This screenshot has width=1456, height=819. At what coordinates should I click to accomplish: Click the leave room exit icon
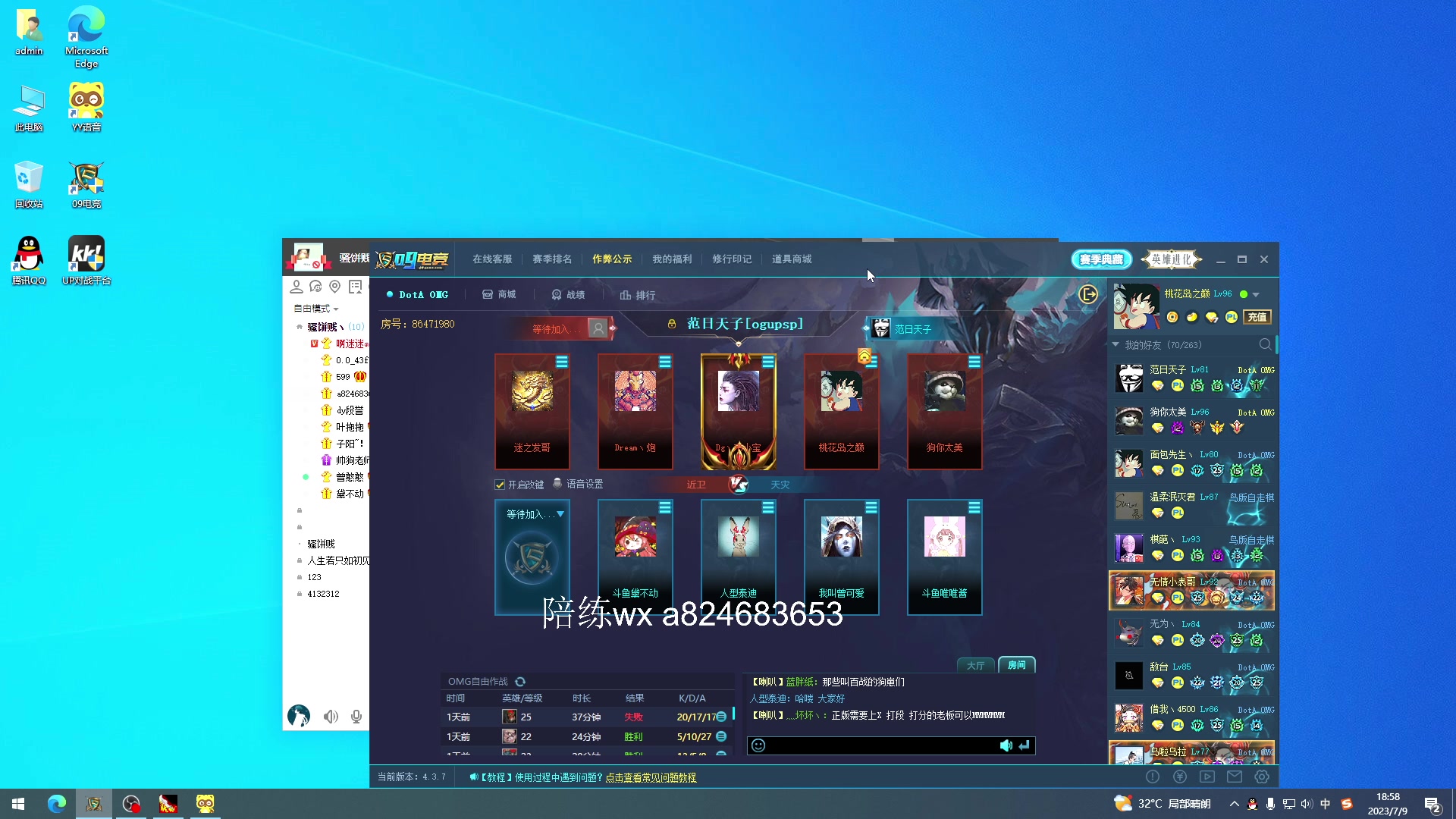(x=1088, y=294)
